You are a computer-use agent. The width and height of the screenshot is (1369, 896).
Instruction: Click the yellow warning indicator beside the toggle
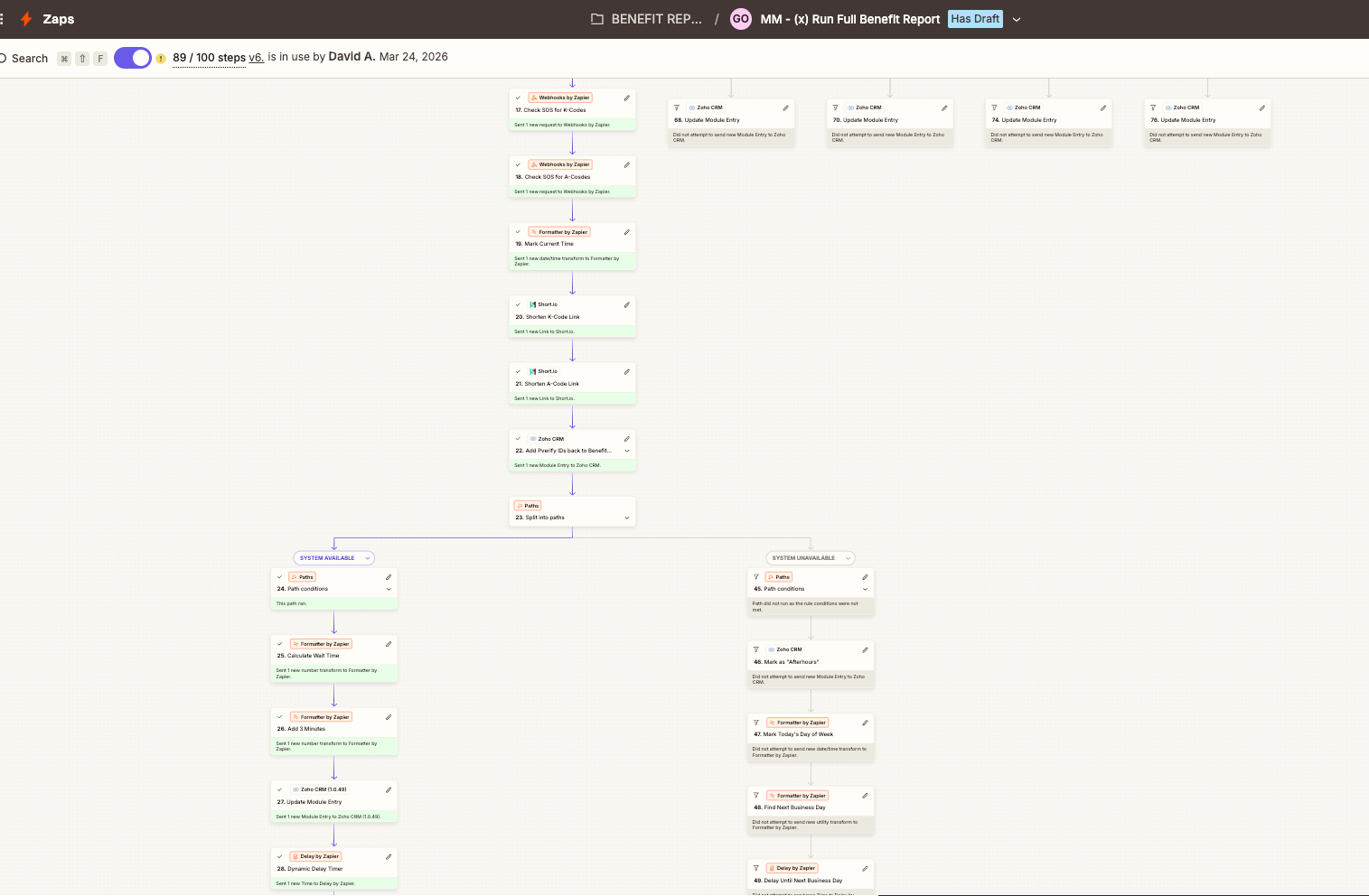pos(161,59)
